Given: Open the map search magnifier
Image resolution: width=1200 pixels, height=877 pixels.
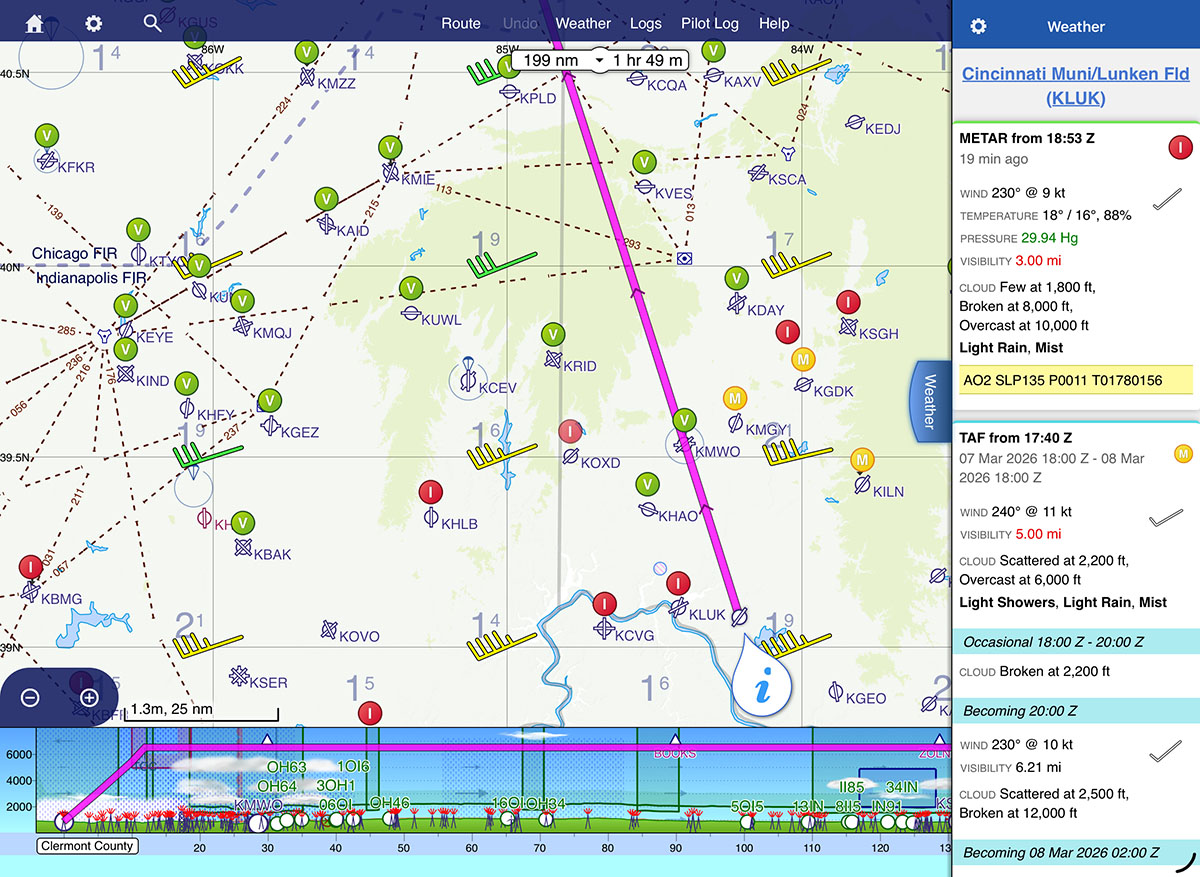Looking at the screenshot, I should pos(152,23).
